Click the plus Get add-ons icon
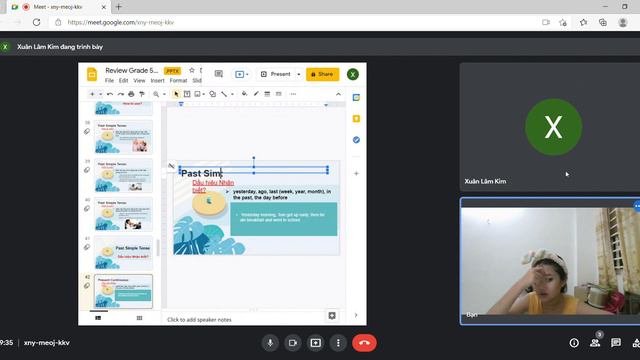Viewport: 640px width, 360px height. click(x=356, y=173)
